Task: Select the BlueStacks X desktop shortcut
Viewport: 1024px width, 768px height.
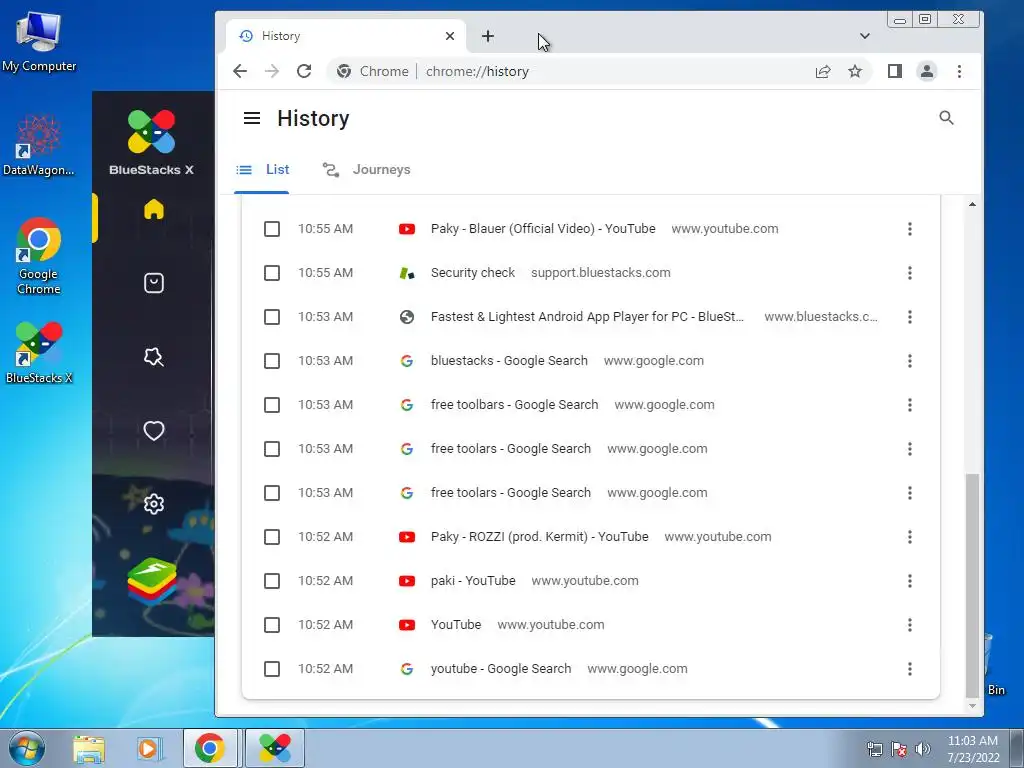Action: pyautogui.click(x=39, y=353)
